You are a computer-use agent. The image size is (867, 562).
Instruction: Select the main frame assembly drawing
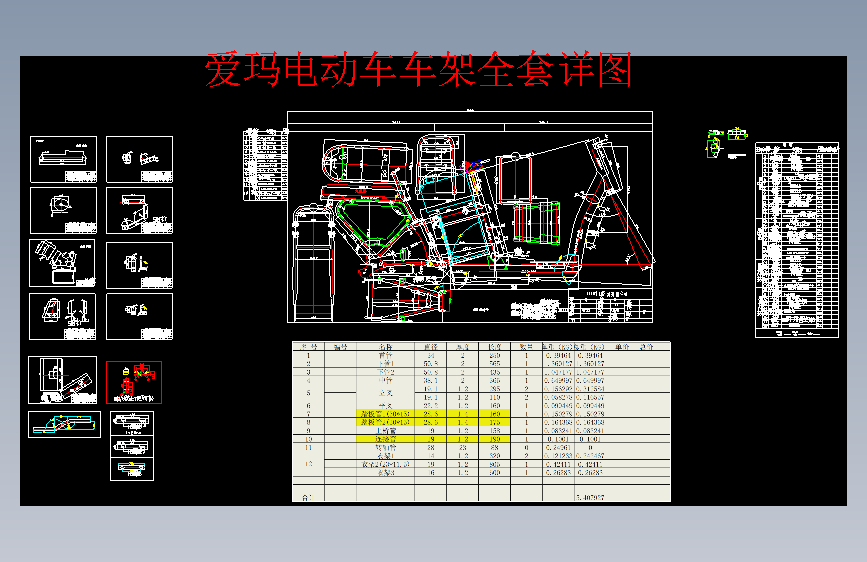pos(470,217)
